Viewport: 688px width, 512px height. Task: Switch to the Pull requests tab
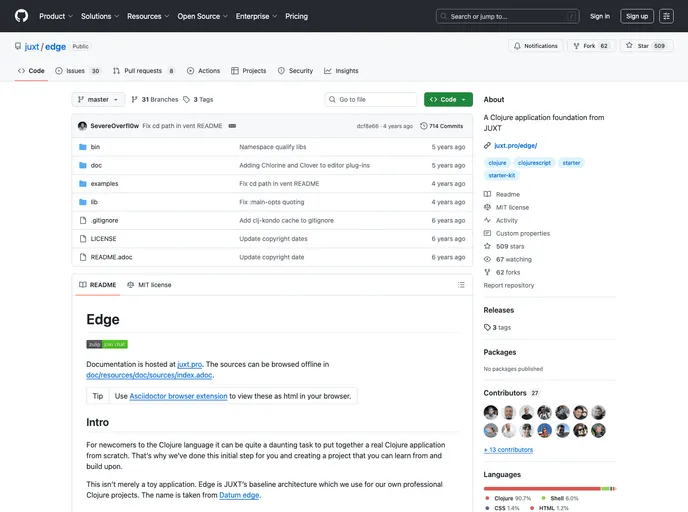[143, 71]
